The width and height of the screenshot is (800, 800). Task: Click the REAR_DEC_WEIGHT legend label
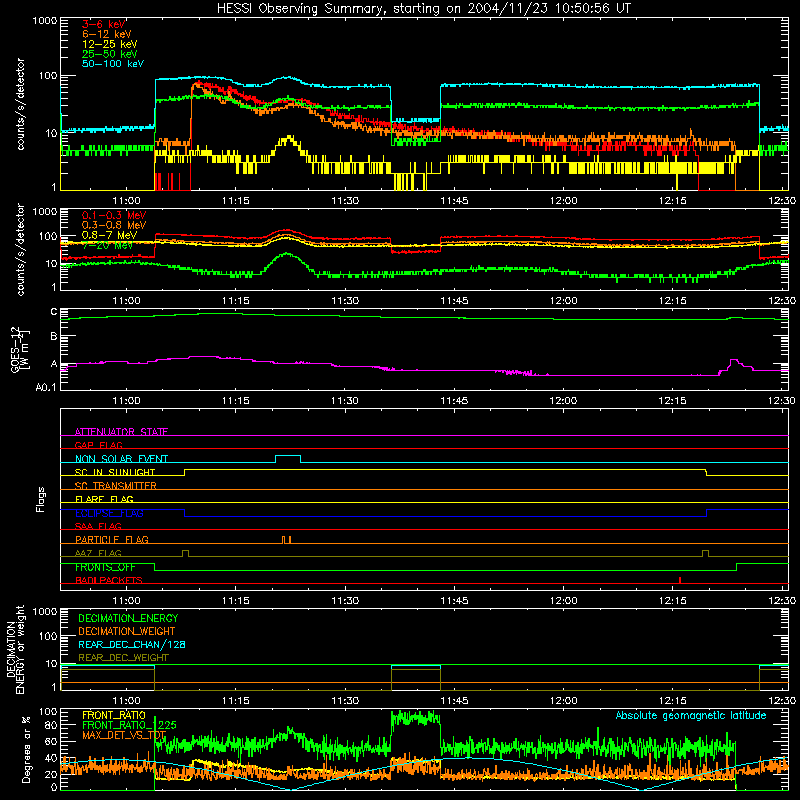123,658
